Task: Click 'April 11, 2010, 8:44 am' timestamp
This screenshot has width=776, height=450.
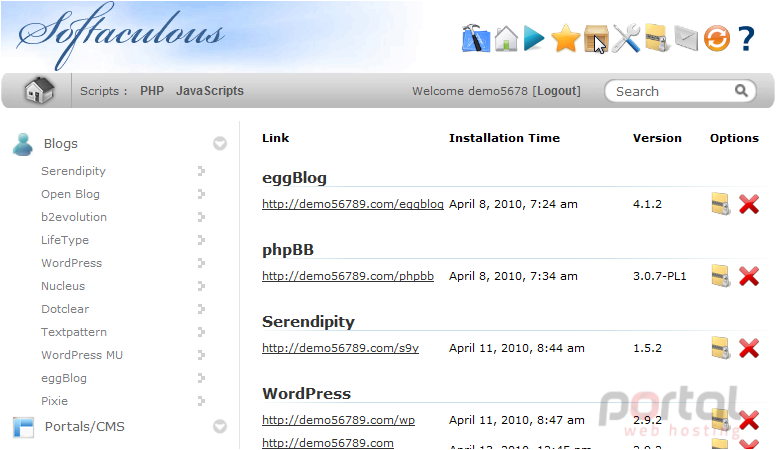Action: [x=517, y=348]
